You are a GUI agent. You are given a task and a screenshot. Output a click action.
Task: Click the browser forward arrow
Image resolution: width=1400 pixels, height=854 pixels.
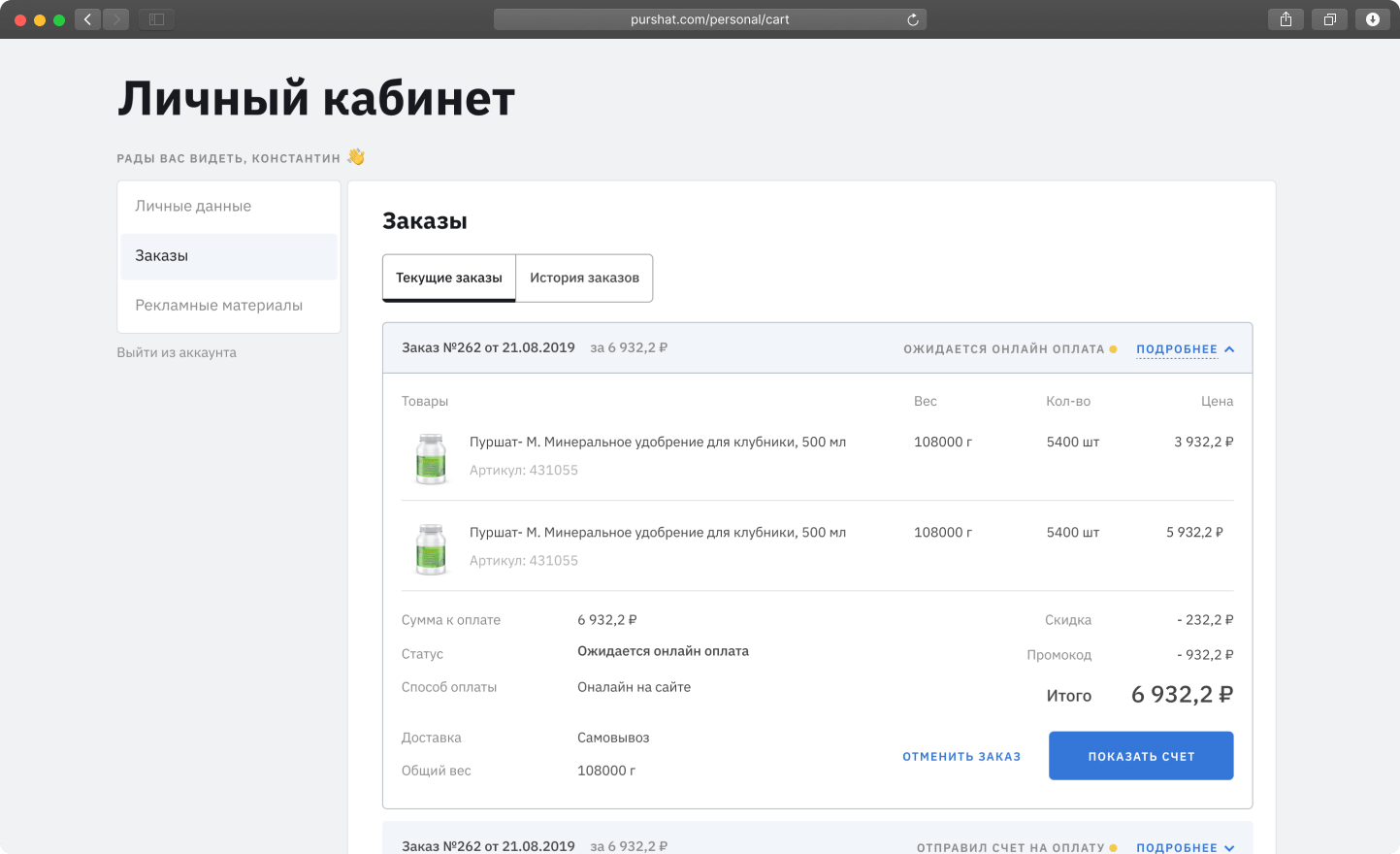tap(116, 19)
